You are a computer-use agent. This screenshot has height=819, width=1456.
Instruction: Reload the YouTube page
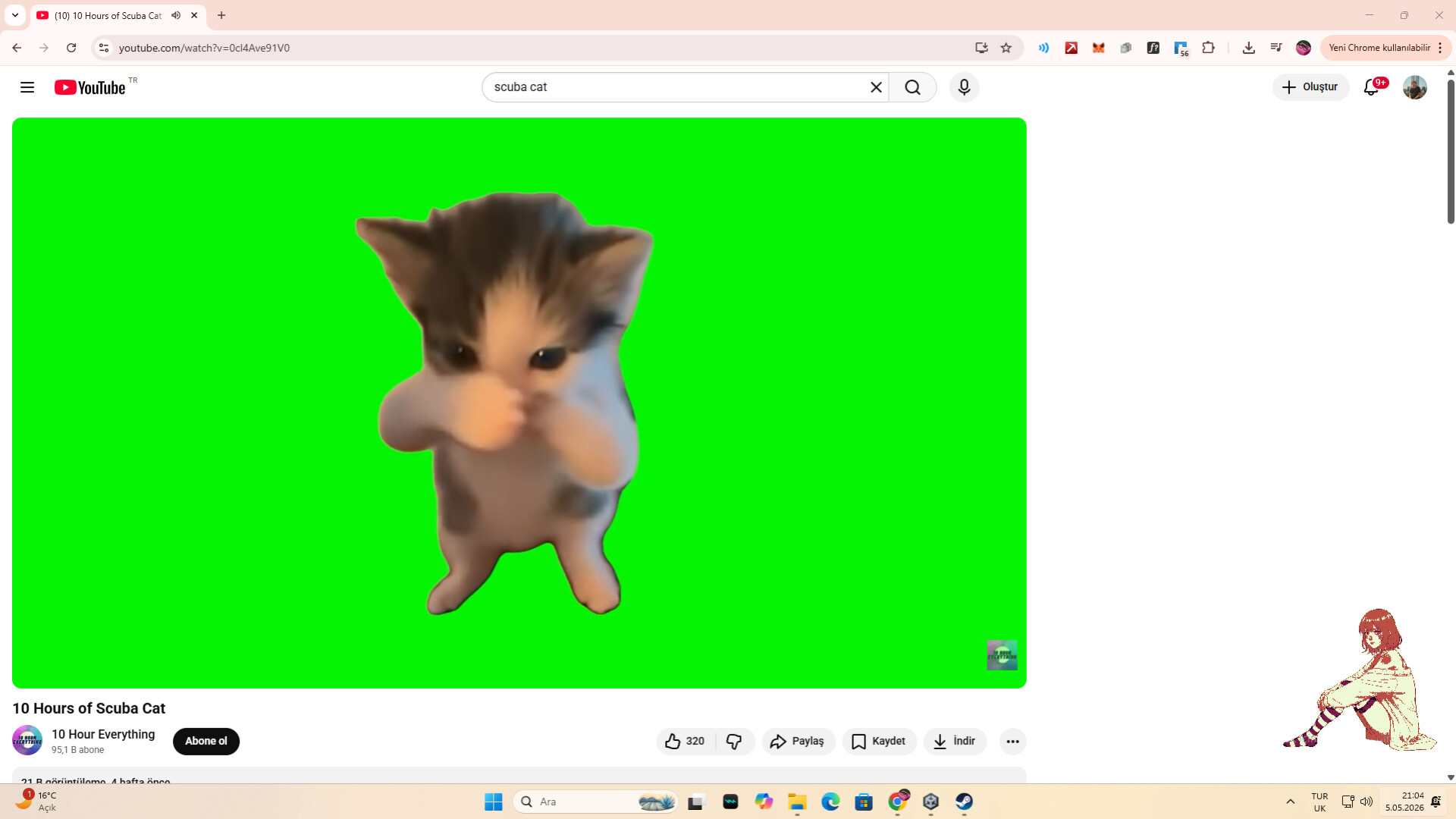[x=71, y=48]
